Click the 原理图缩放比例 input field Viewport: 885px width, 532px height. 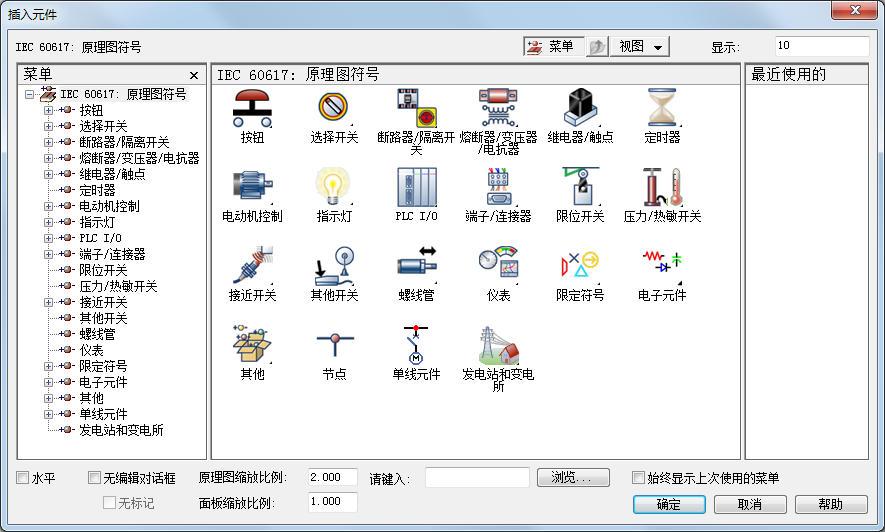coord(332,477)
